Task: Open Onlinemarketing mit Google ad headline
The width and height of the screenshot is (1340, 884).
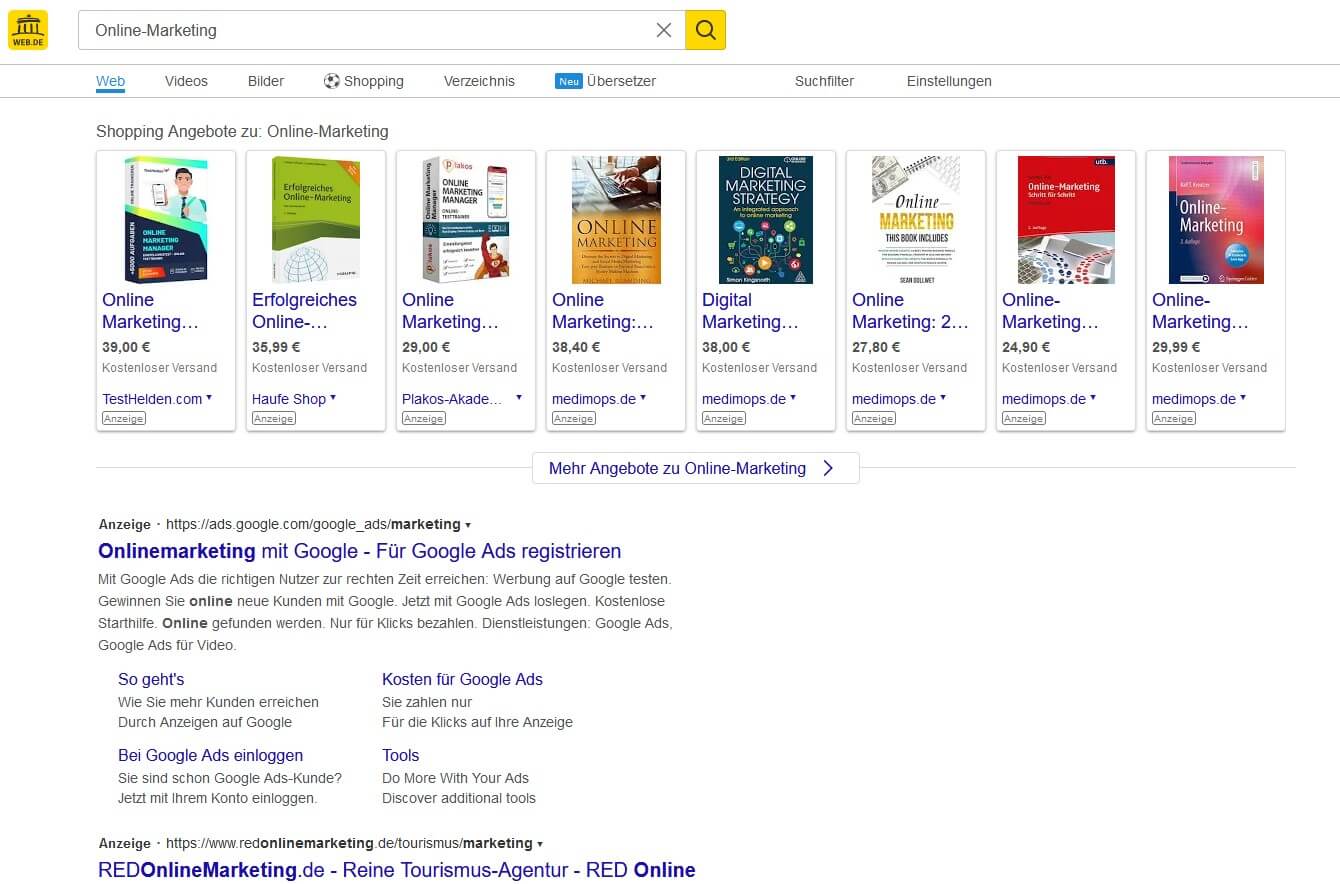Action: tap(360, 551)
